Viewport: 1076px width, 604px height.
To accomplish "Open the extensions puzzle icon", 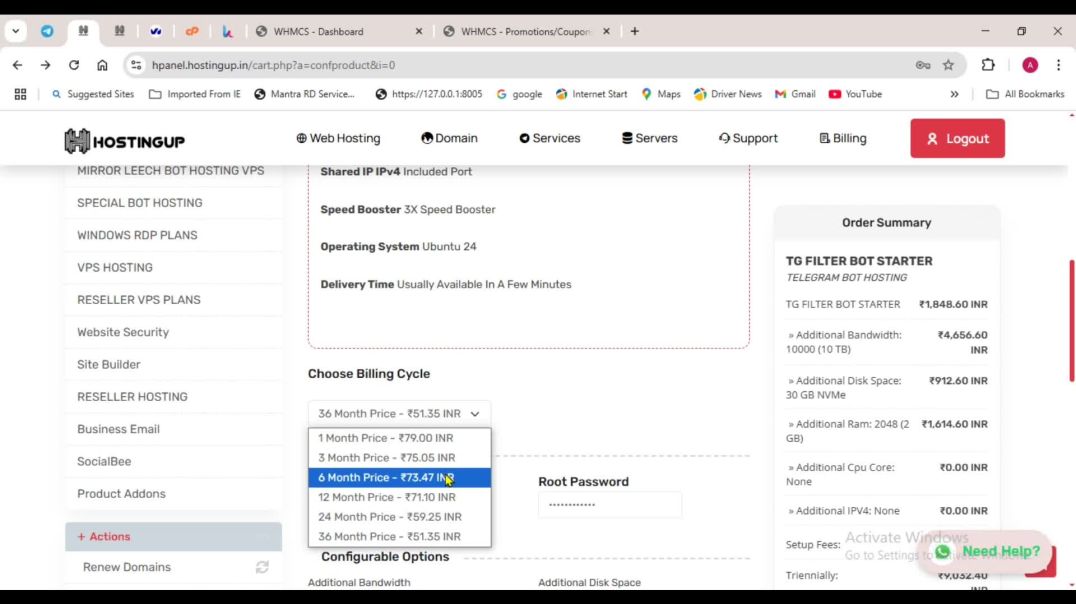I will tap(988, 65).
